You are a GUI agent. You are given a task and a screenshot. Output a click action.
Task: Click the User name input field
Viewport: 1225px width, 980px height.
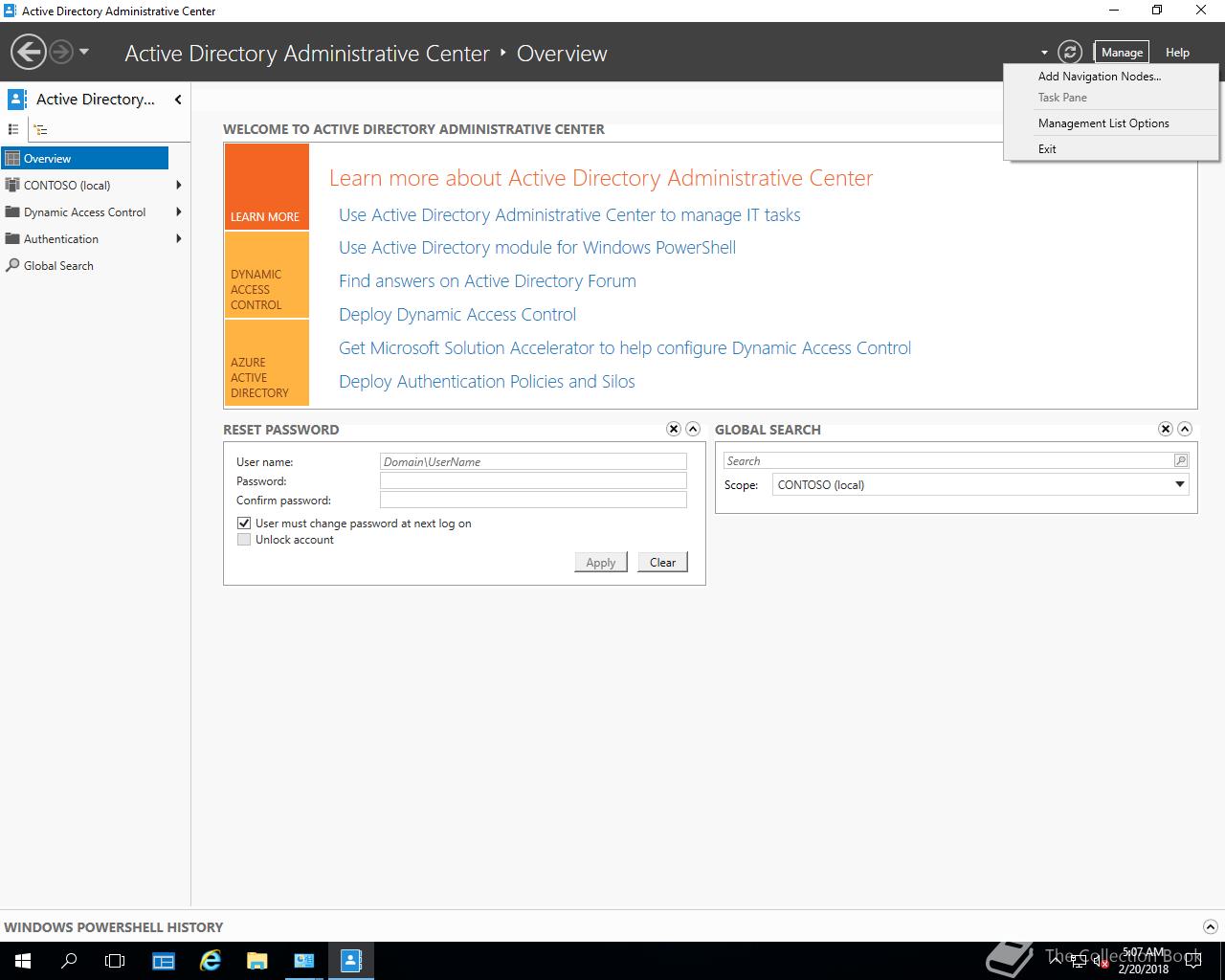click(533, 461)
